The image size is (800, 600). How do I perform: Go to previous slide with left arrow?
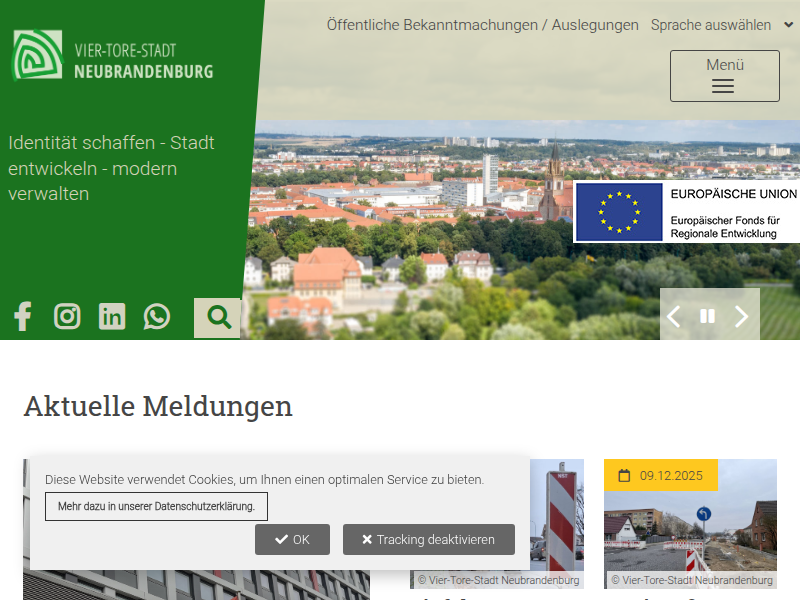[674, 315]
